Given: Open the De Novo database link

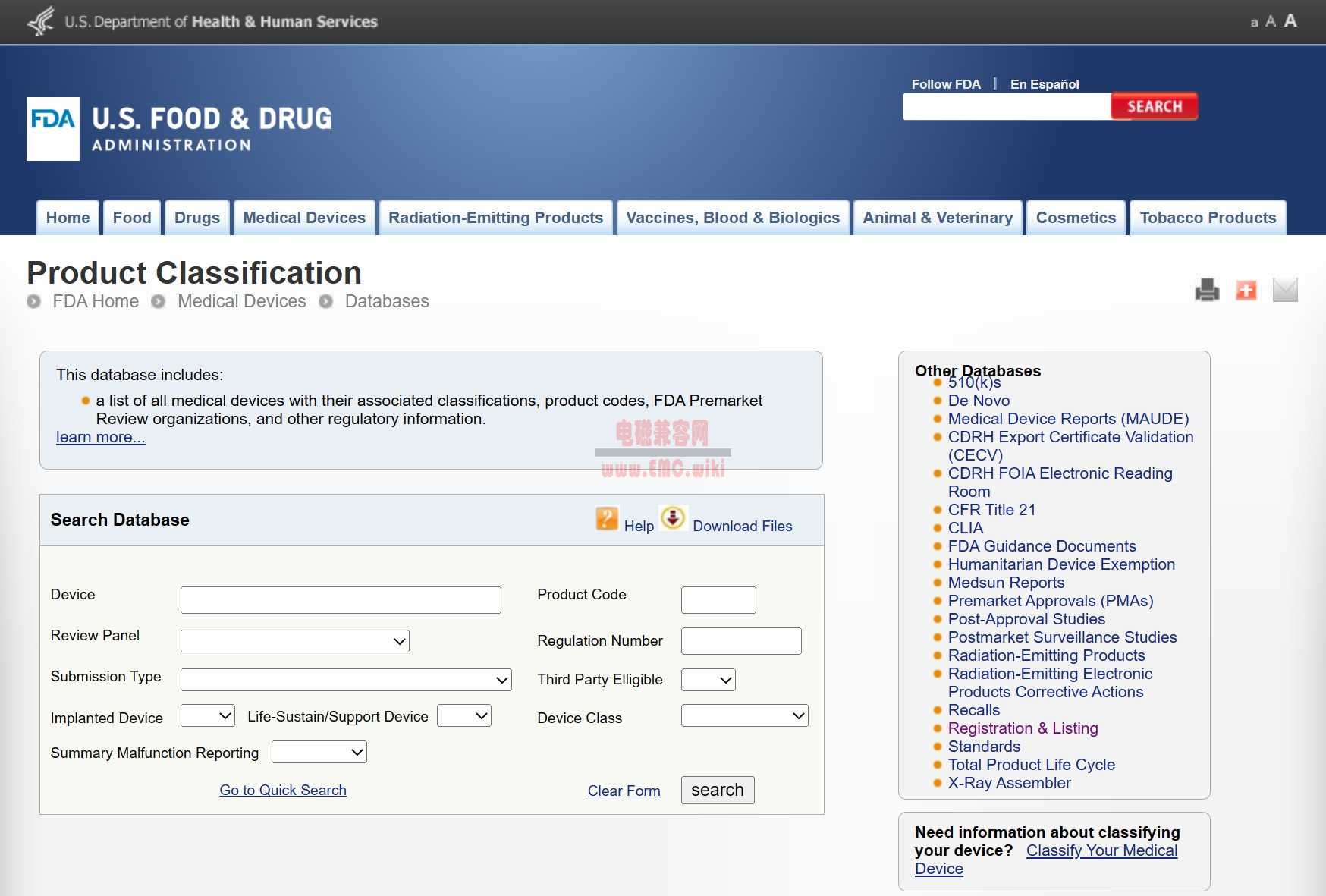Looking at the screenshot, I should tap(979, 401).
